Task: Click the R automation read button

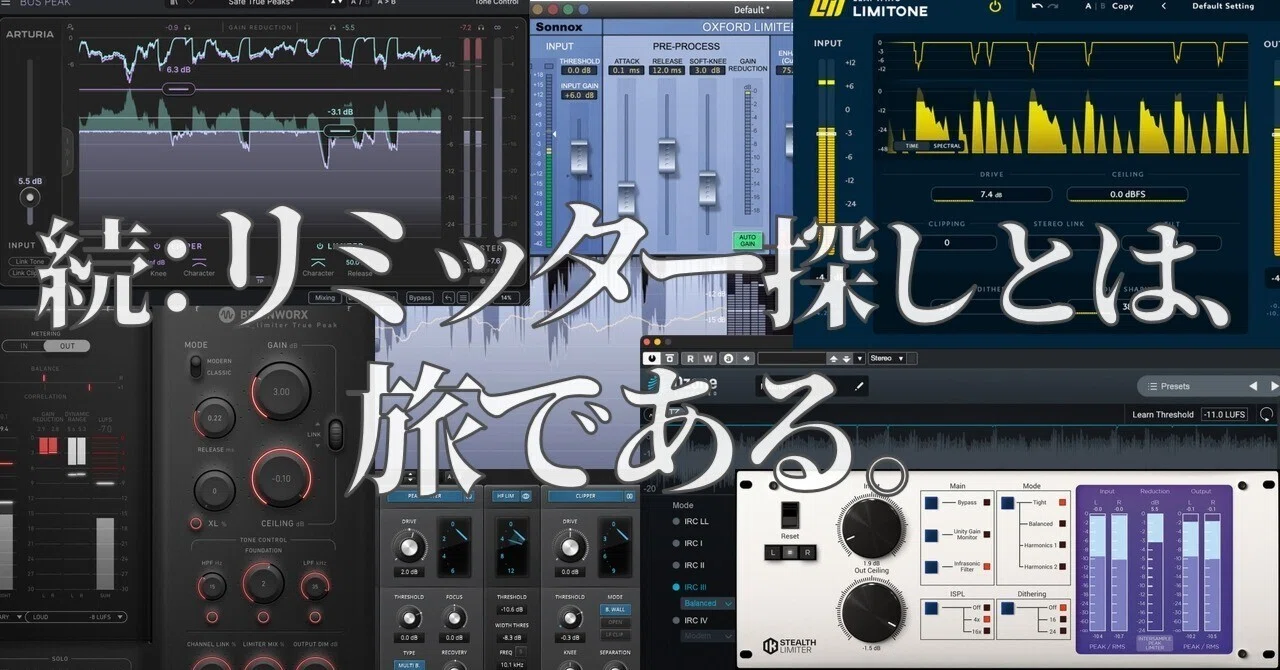Action: coord(690,358)
